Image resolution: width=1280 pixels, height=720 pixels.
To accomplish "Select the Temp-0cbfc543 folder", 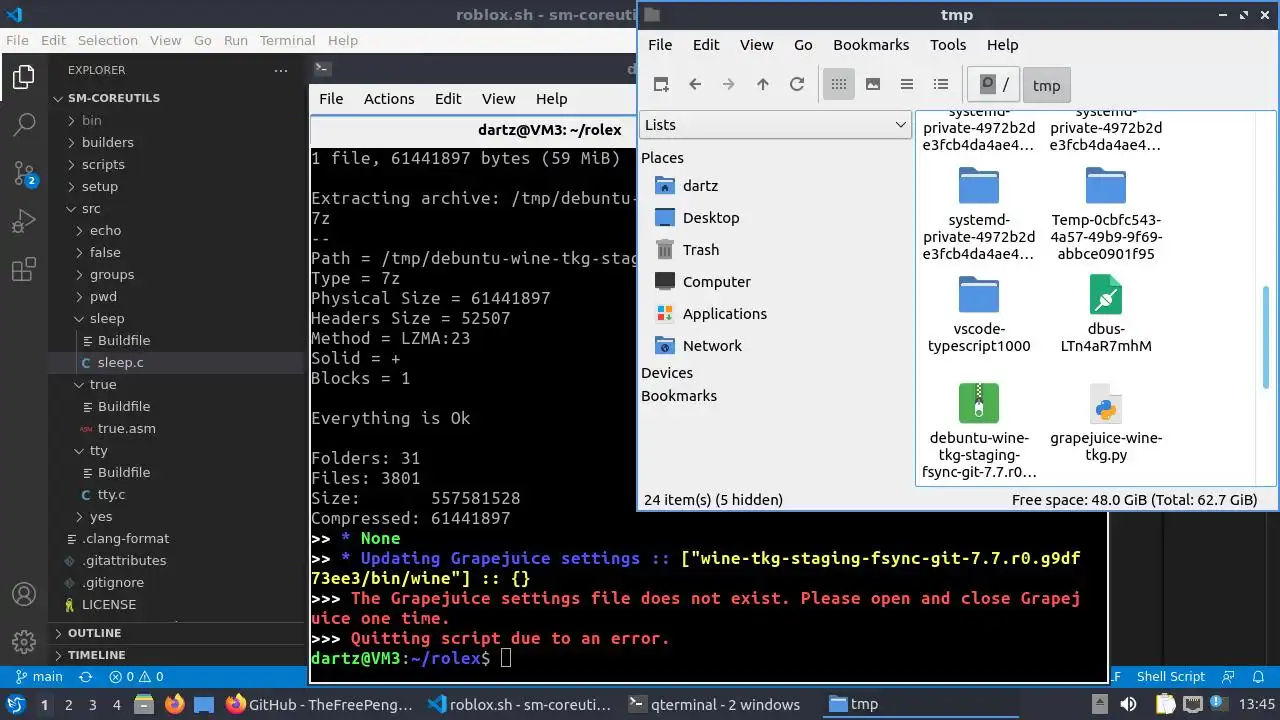I will [x=1106, y=213].
